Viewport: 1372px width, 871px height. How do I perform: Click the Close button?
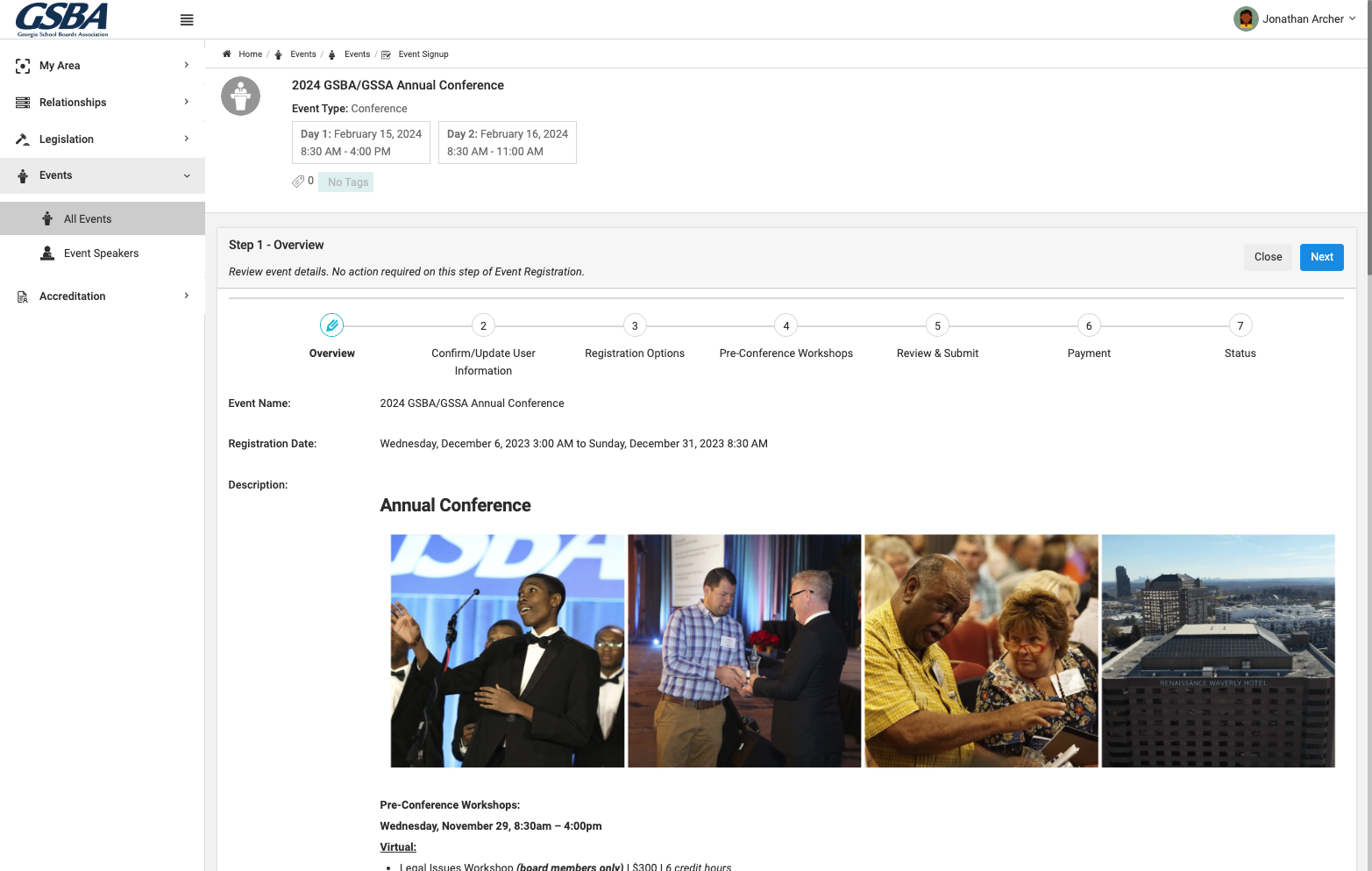pos(1268,257)
